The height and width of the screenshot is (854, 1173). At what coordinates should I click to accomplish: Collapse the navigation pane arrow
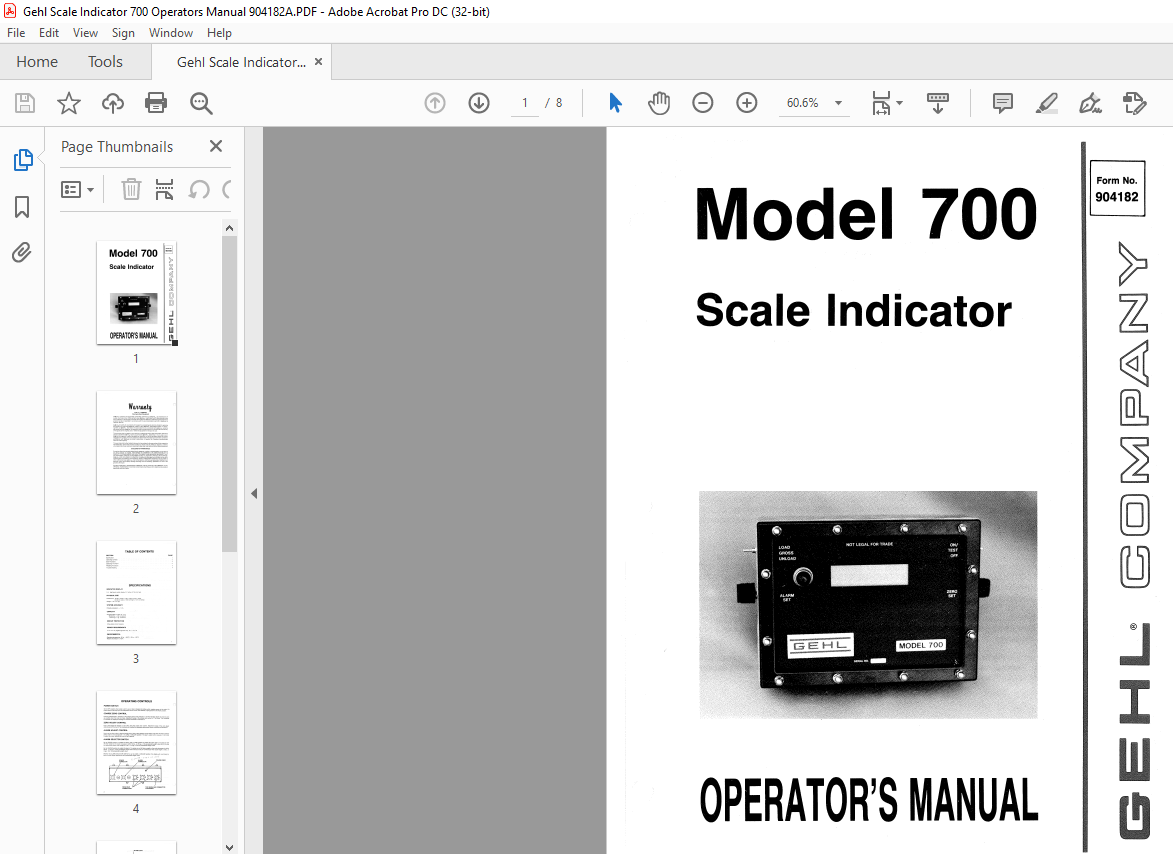pyautogui.click(x=254, y=494)
